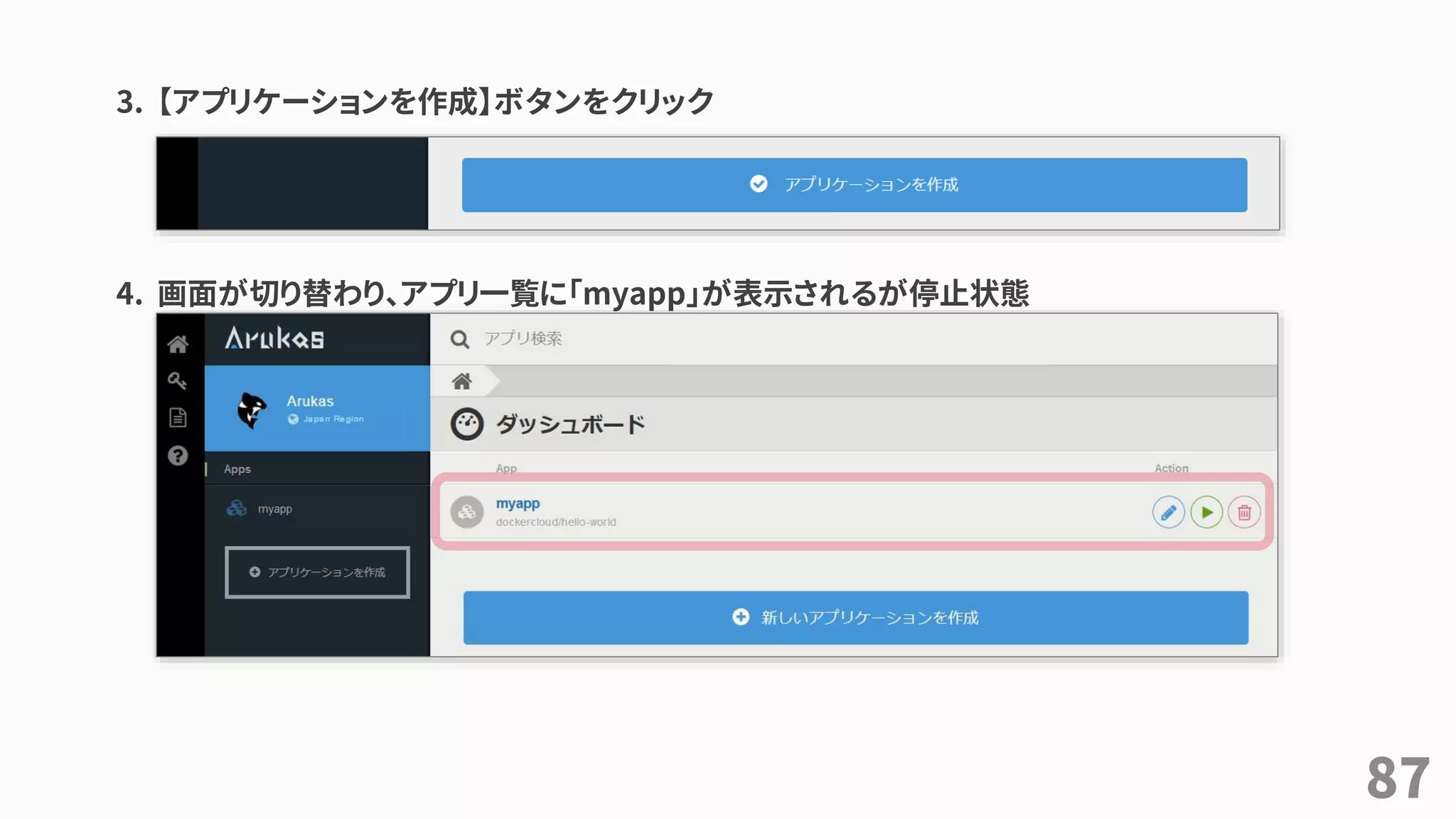Click the Arukas orca avatar image
Image resolution: width=1456 pixels, height=819 pixels.
(x=252, y=410)
